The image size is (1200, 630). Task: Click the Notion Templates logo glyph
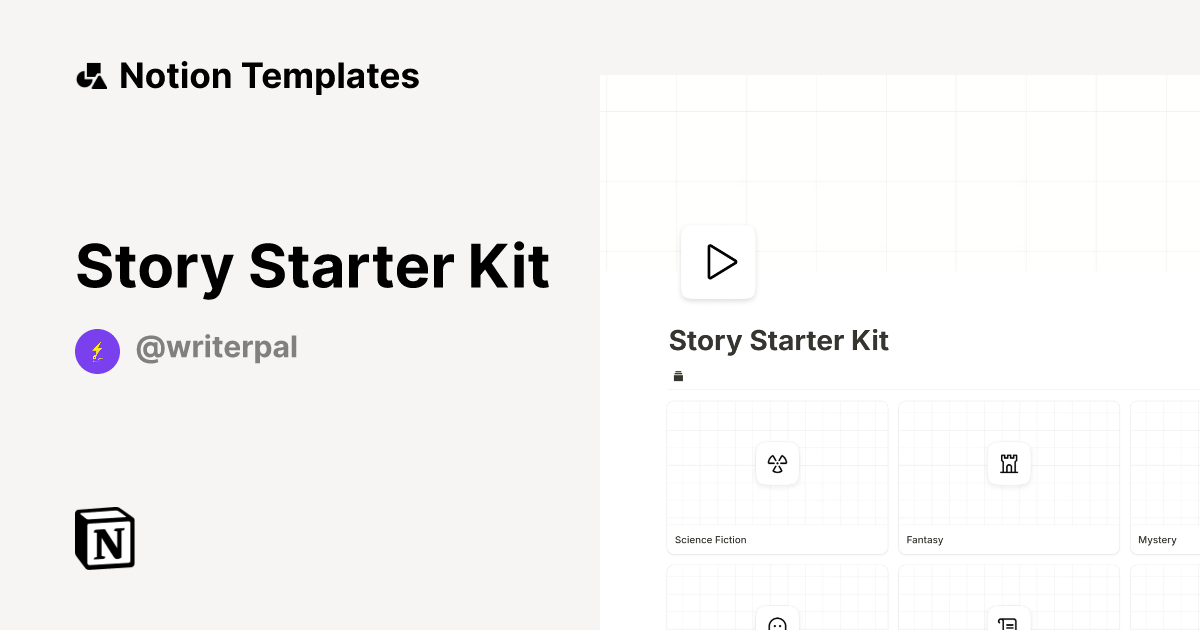[91, 75]
